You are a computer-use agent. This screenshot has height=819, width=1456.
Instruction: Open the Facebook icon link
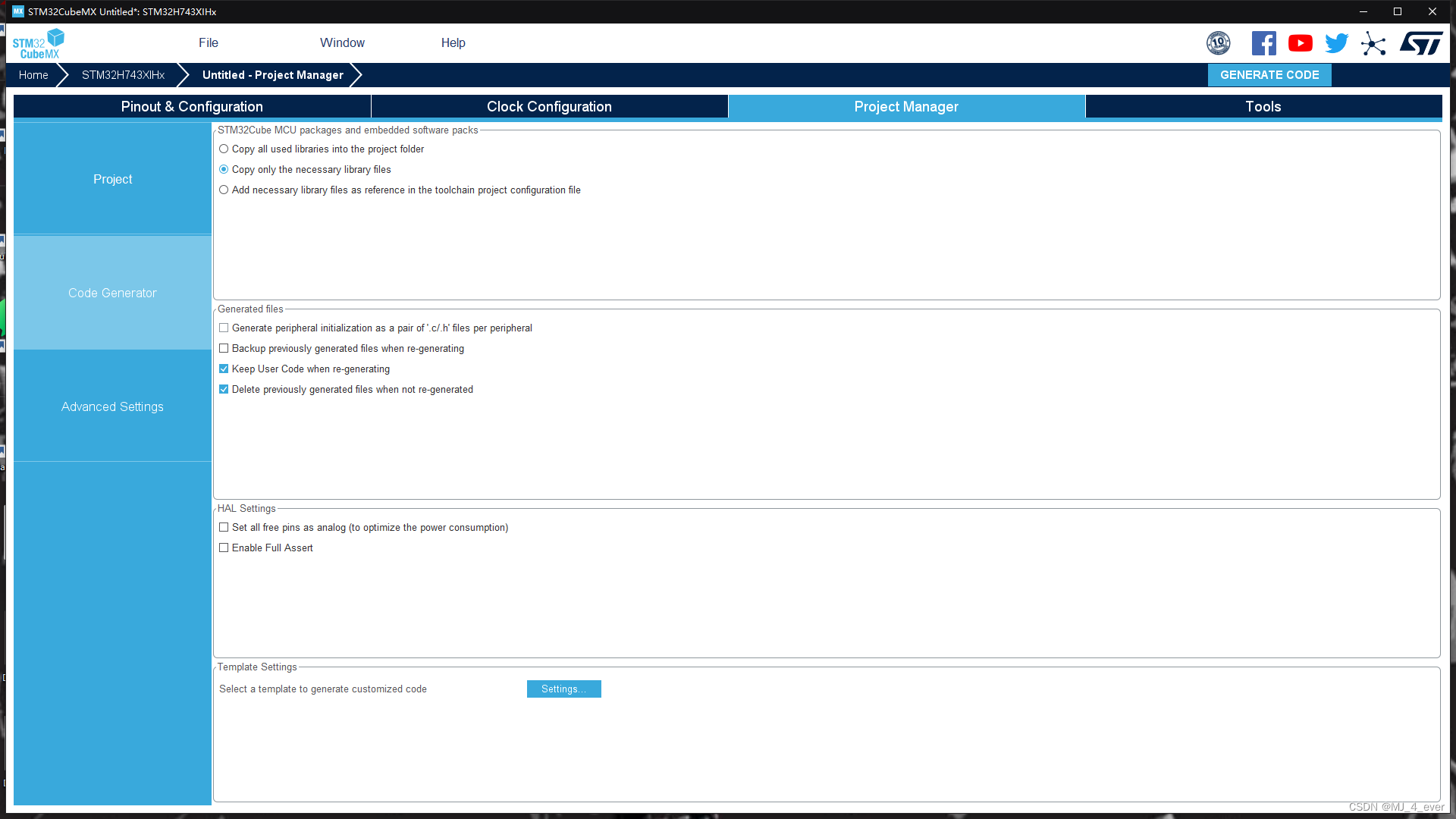tap(1263, 43)
